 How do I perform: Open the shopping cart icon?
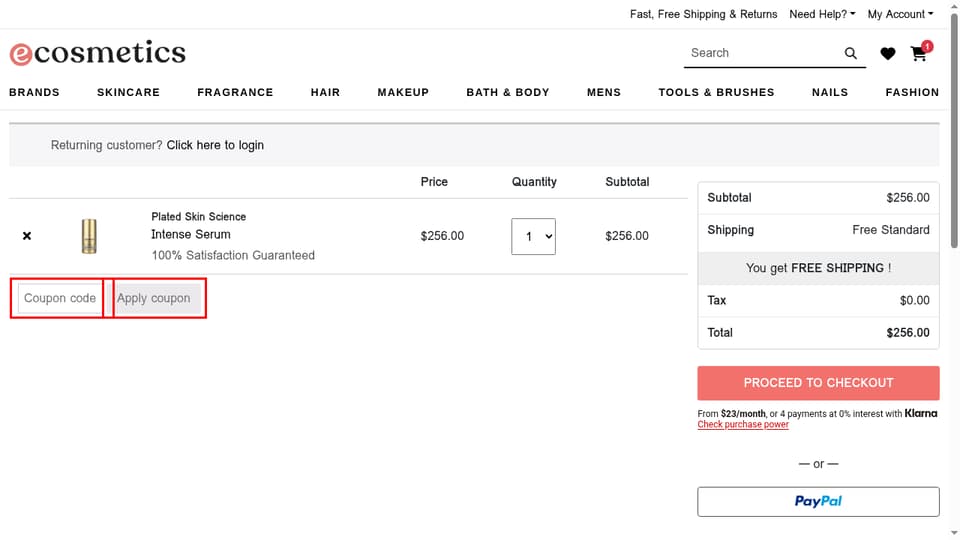coord(919,53)
